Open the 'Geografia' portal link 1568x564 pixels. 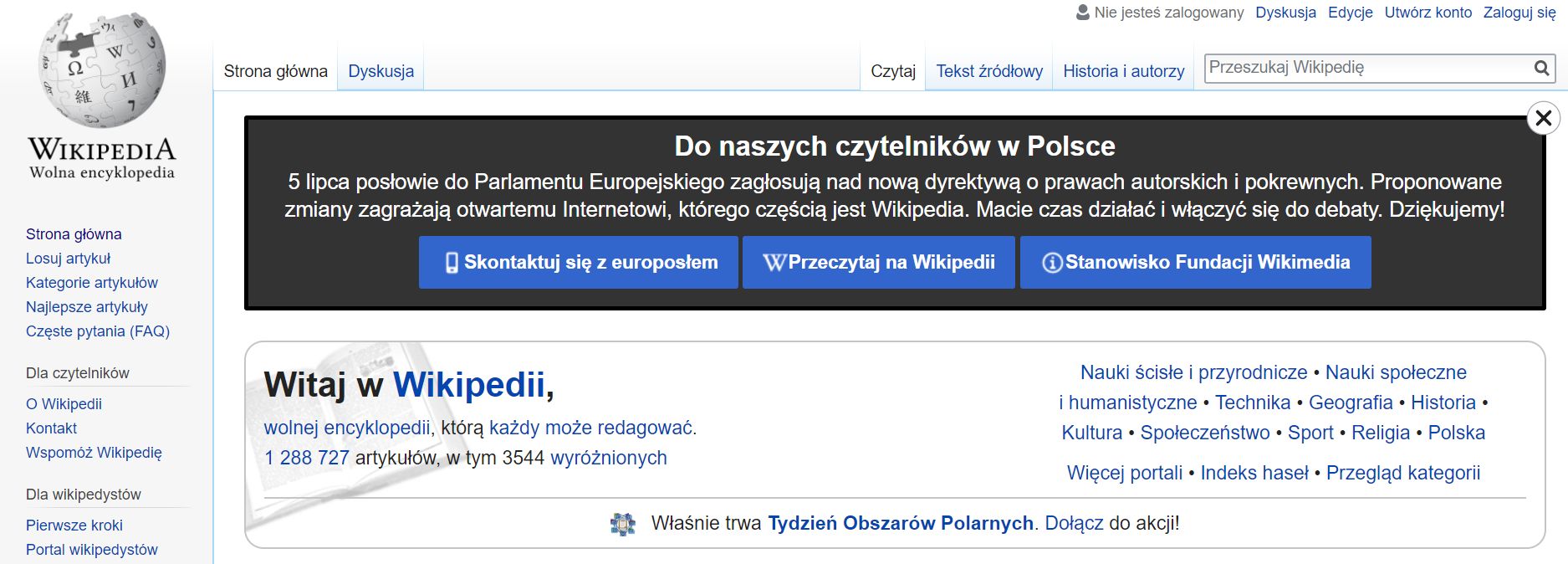click(1351, 402)
